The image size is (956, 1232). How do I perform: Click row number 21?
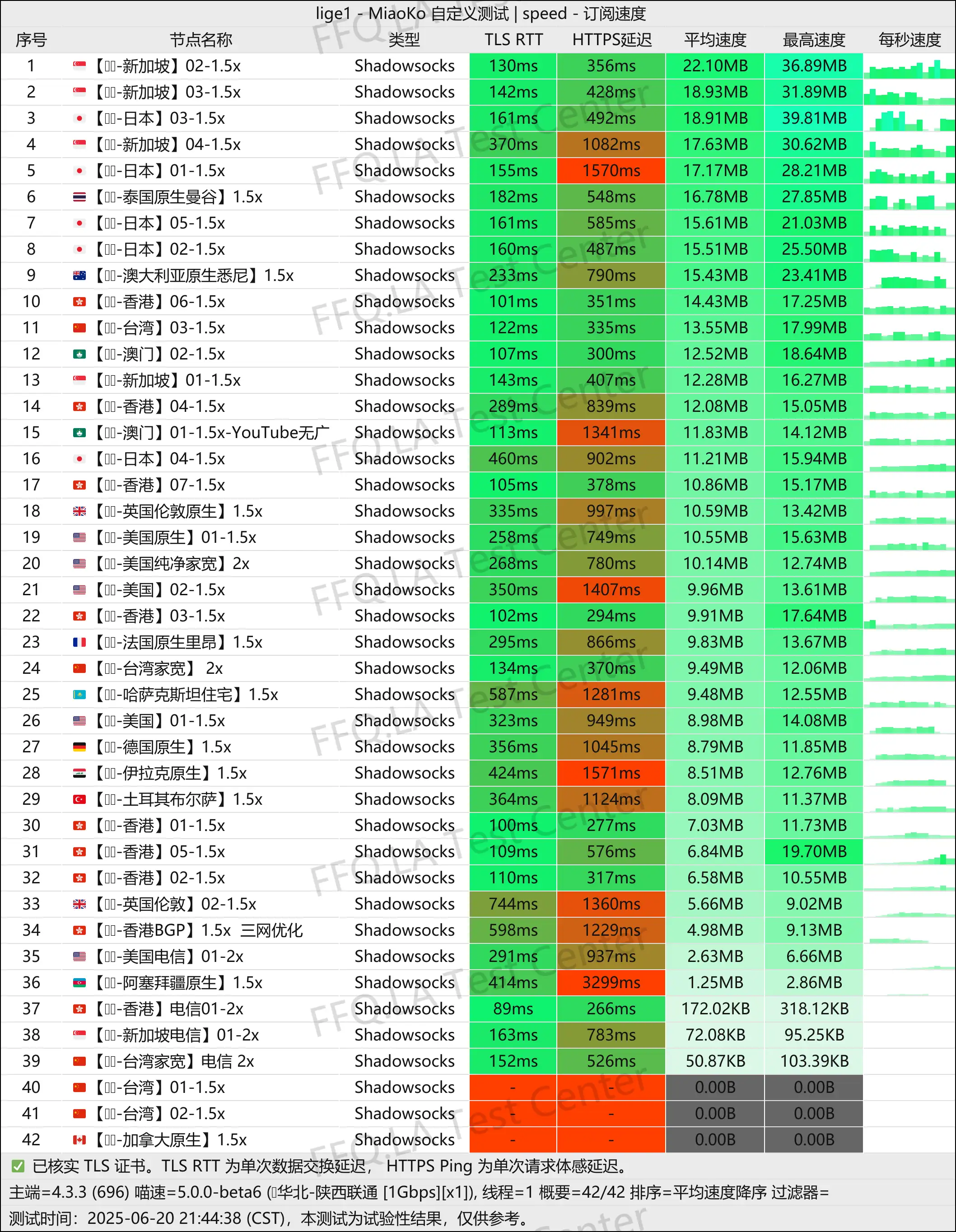click(31, 590)
